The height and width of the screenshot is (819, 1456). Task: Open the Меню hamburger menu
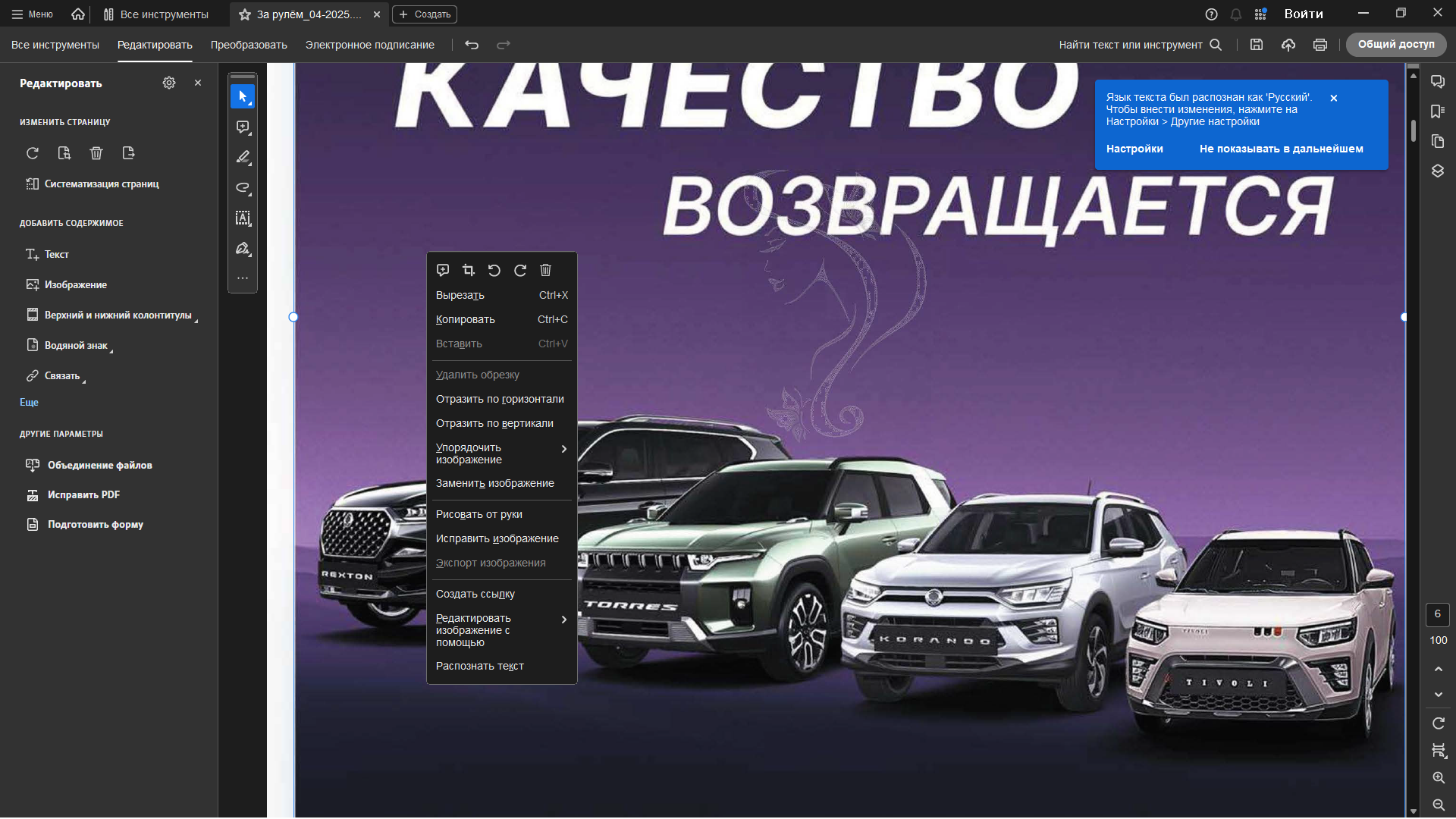[32, 14]
